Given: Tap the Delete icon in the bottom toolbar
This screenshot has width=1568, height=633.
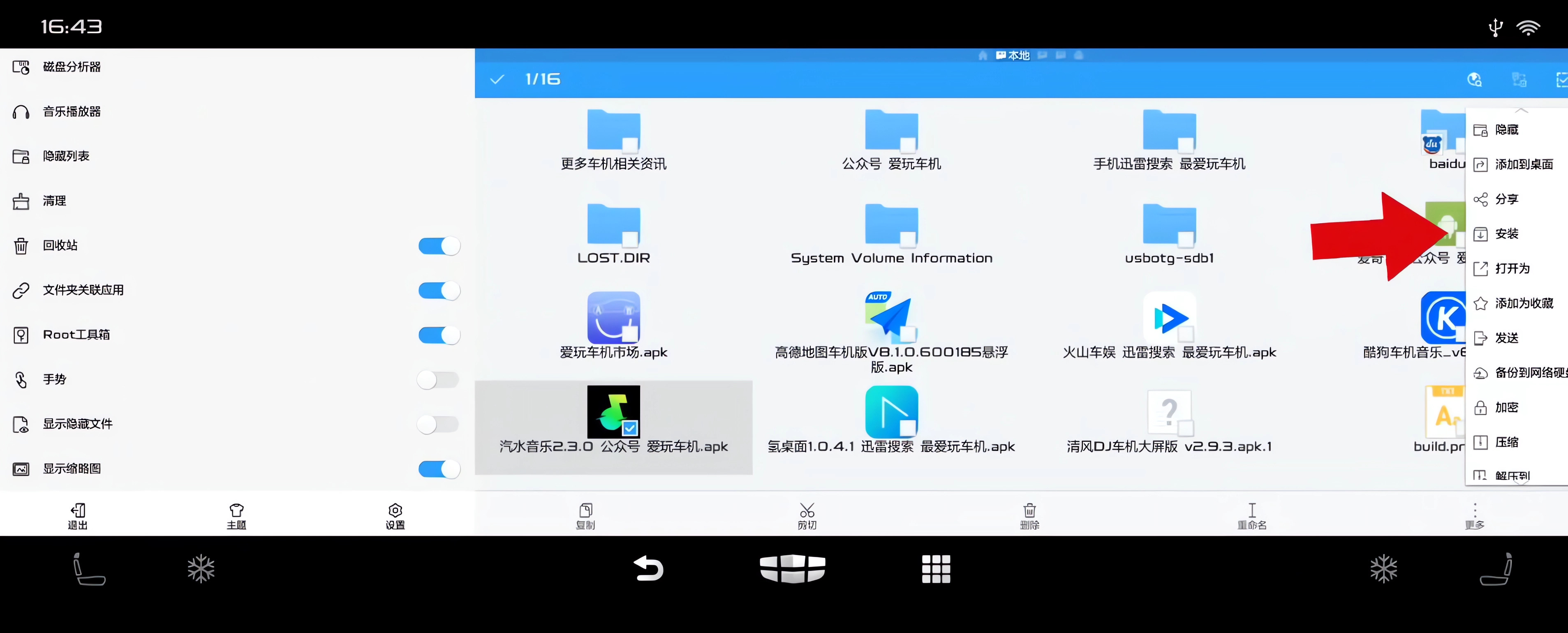Looking at the screenshot, I should point(1030,514).
